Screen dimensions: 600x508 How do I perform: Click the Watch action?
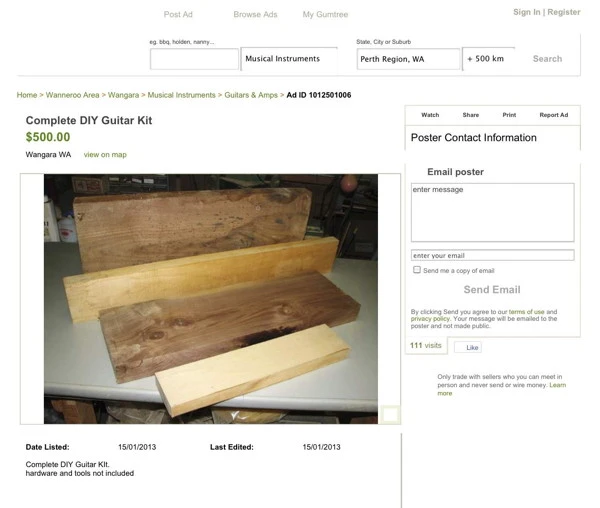click(x=430, y=115)
